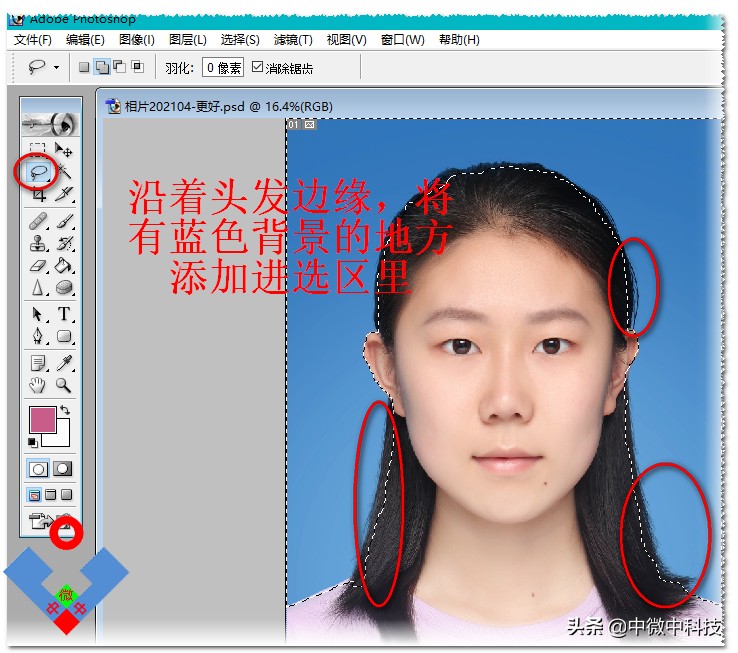Choose Add to Selection mode

point(102,67)
